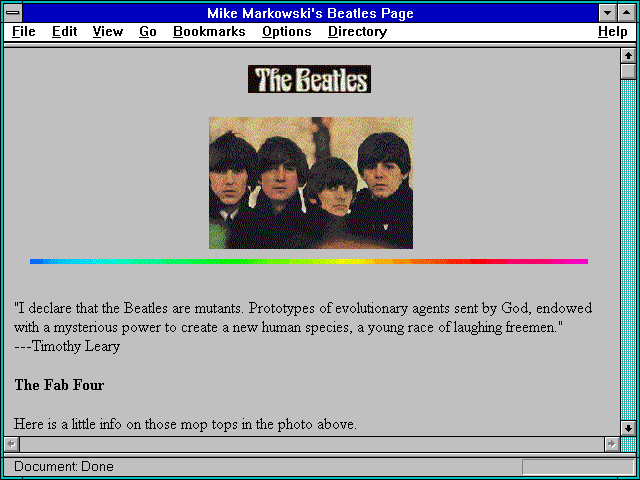Open the File menu

24,32
